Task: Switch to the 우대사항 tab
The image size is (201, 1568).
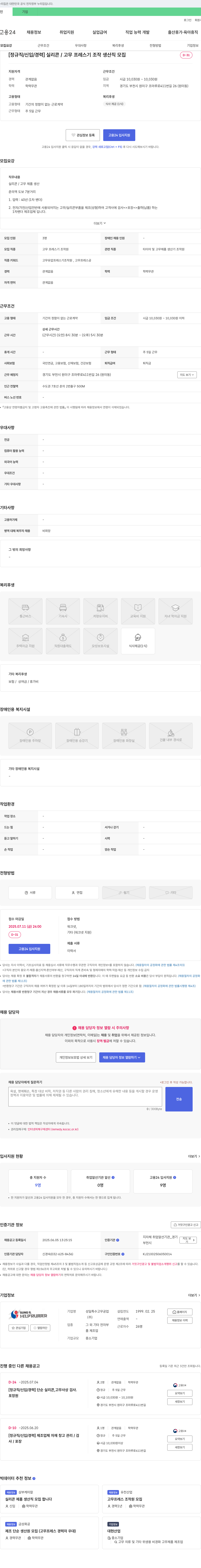Action: pyautogui.click(x=80, y=46)
